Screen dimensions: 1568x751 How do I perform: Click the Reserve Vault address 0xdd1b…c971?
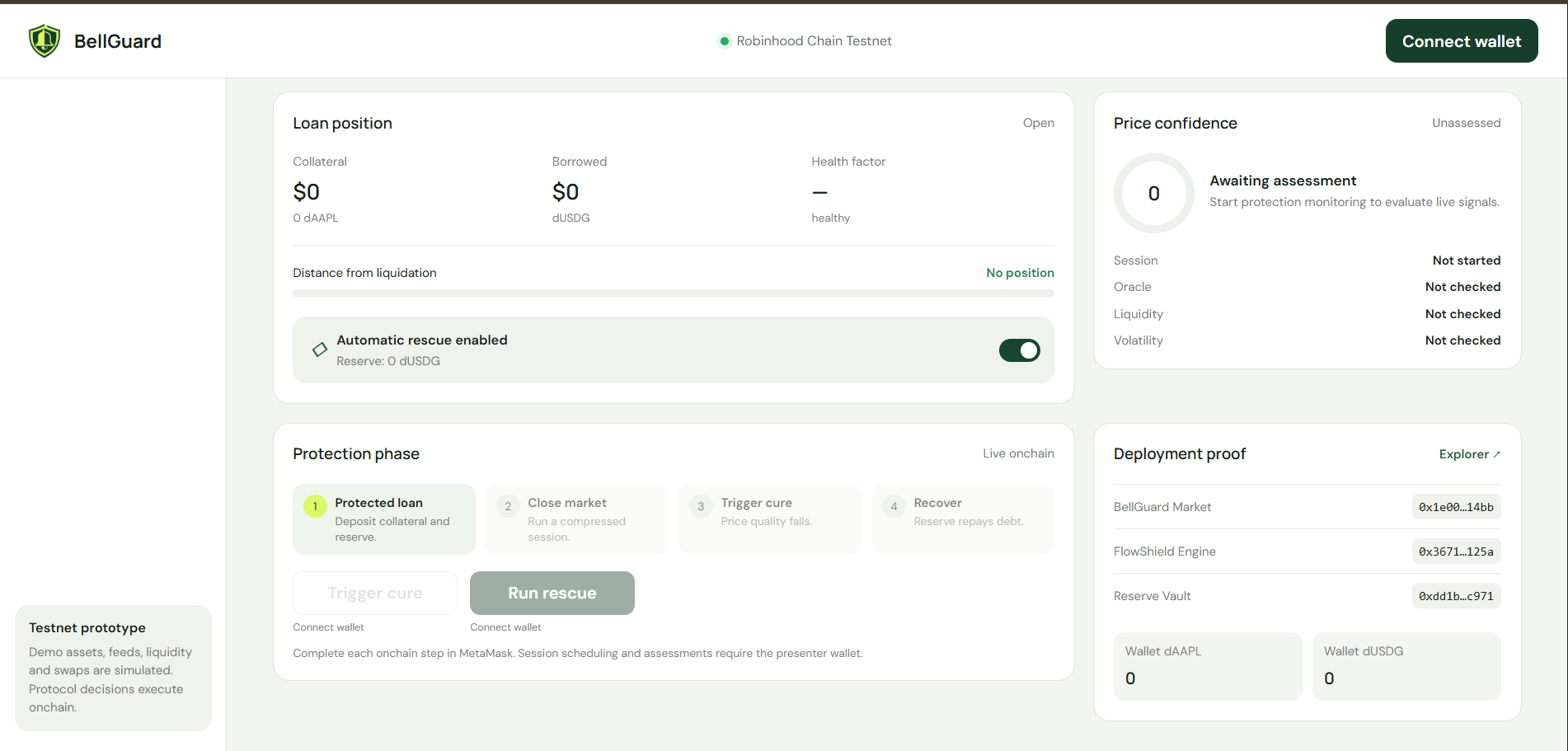(1456, 596)
